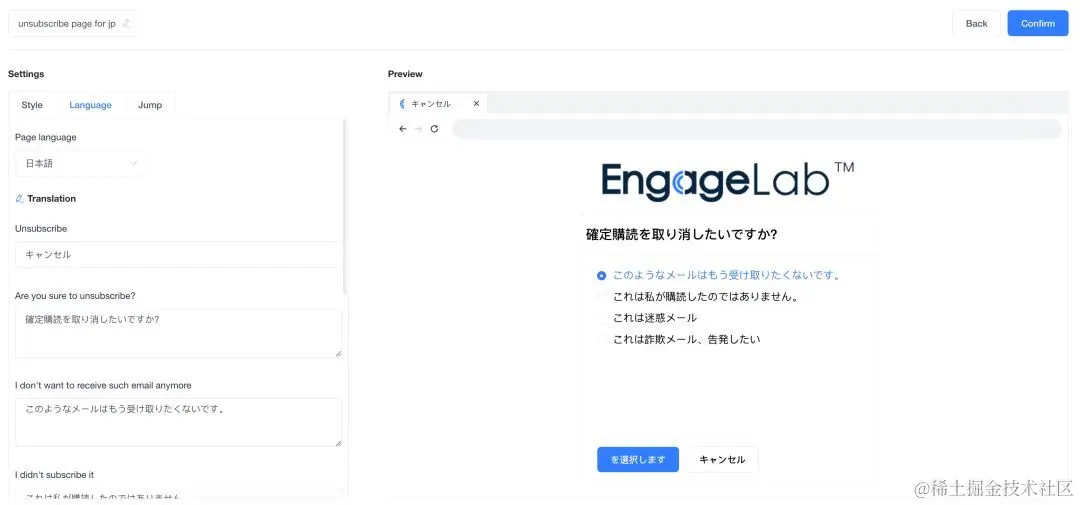Image resolution: width=1080 pixels, height=505 pixels.
Task: Switch to the Style tab
Action: pyautogui.click(x=32, y=105)
